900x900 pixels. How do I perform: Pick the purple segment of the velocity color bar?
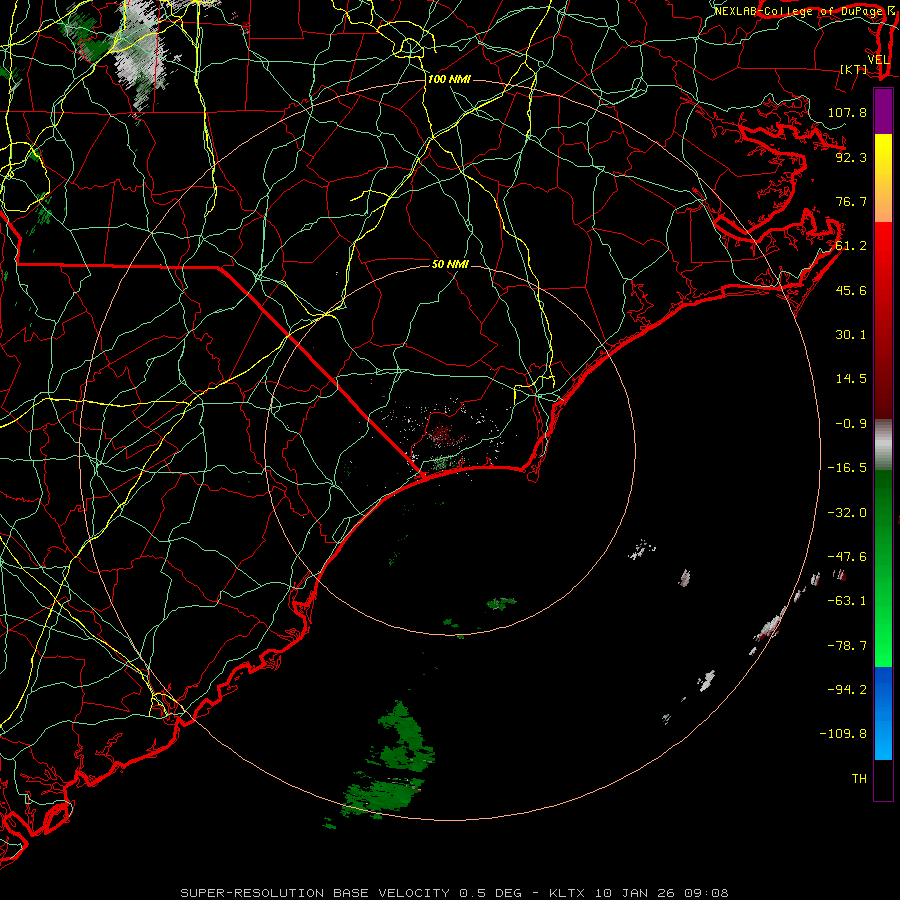883,111
